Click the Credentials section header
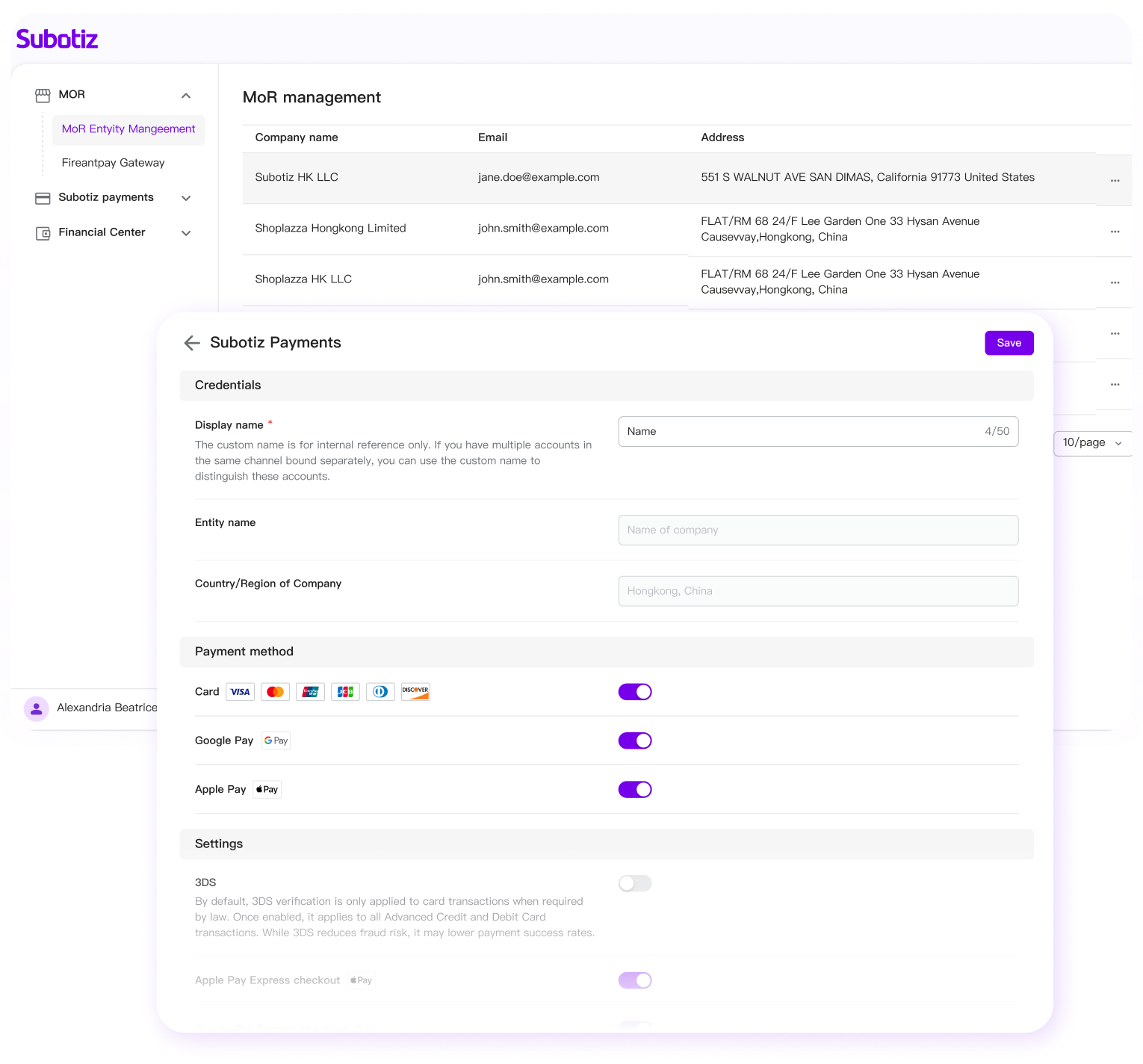The height and width of the screenshot is (1064, 1143). pos(607,386)
